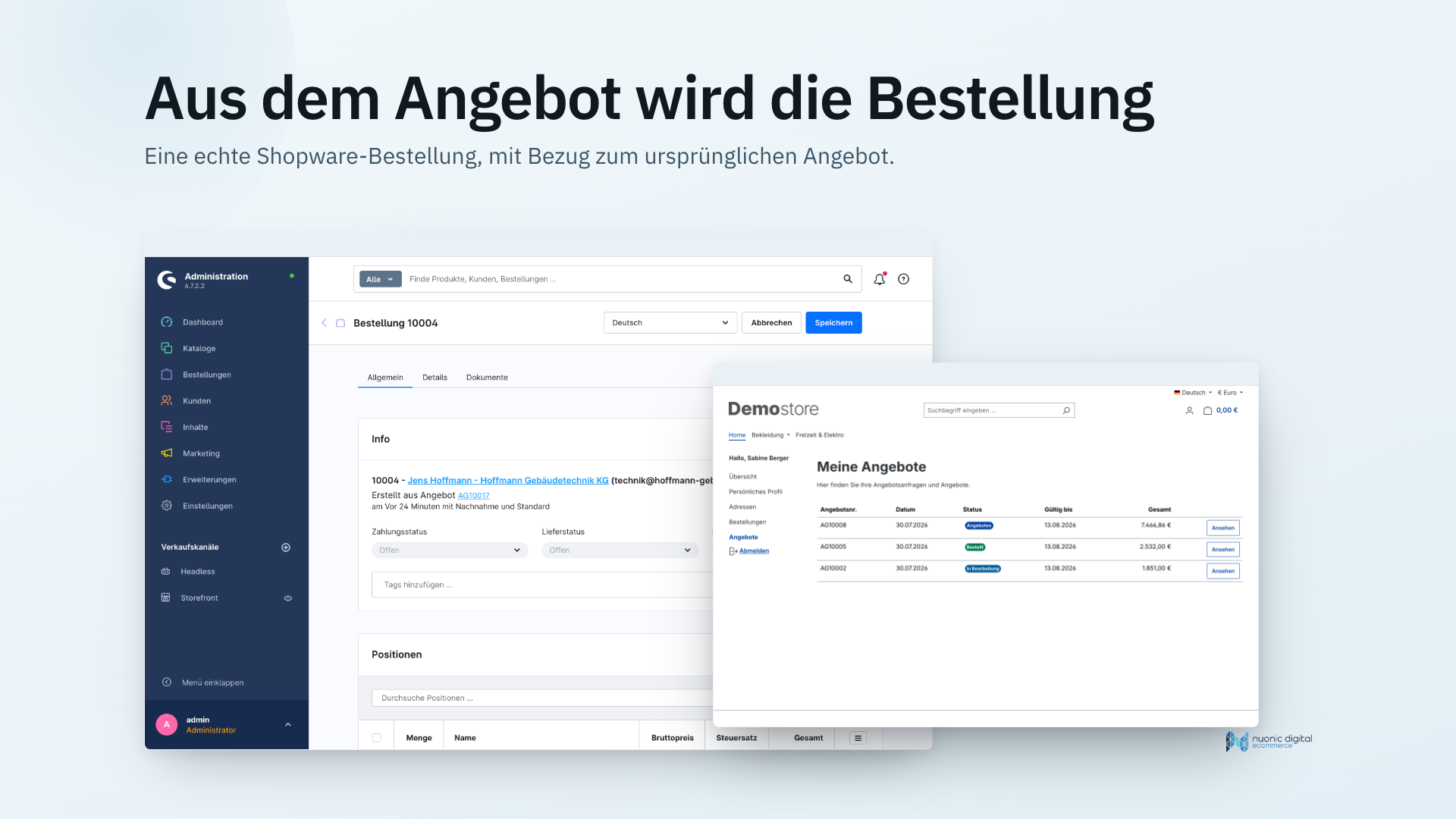Switch to the Details tab
The width and height of the screenshot is (1456, 819).
click(x=435, y=378)
